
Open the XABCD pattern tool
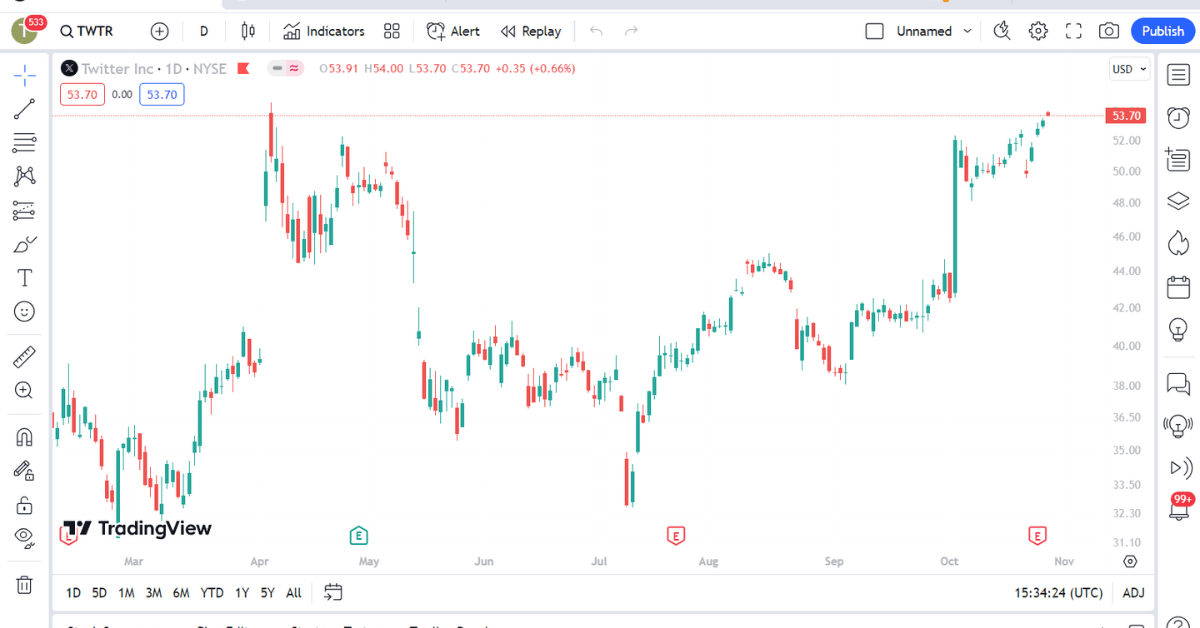click(24, 175)
